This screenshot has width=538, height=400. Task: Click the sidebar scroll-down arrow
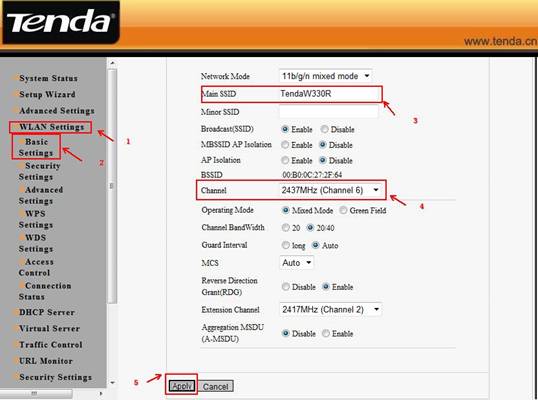pos(112,383)
